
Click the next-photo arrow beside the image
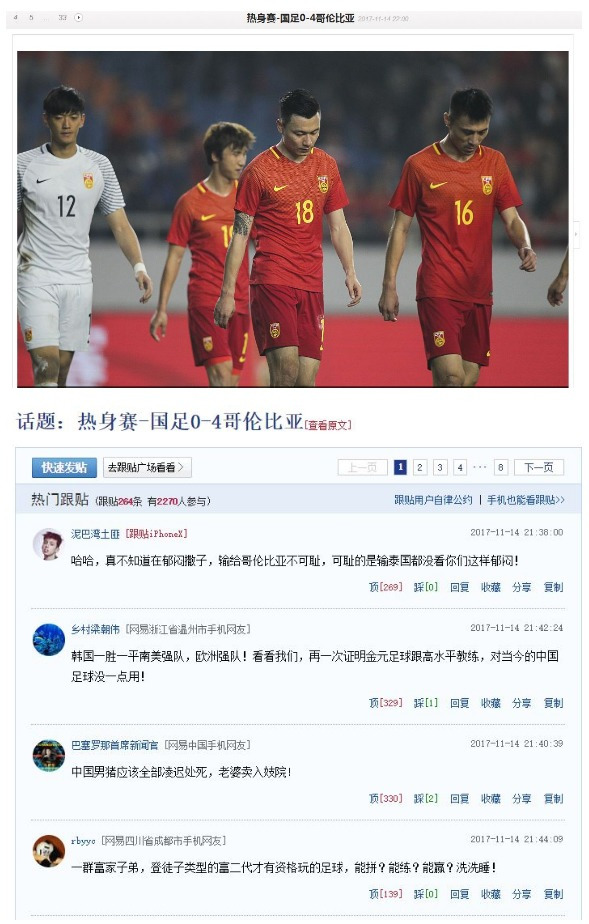tap(577, 234)
